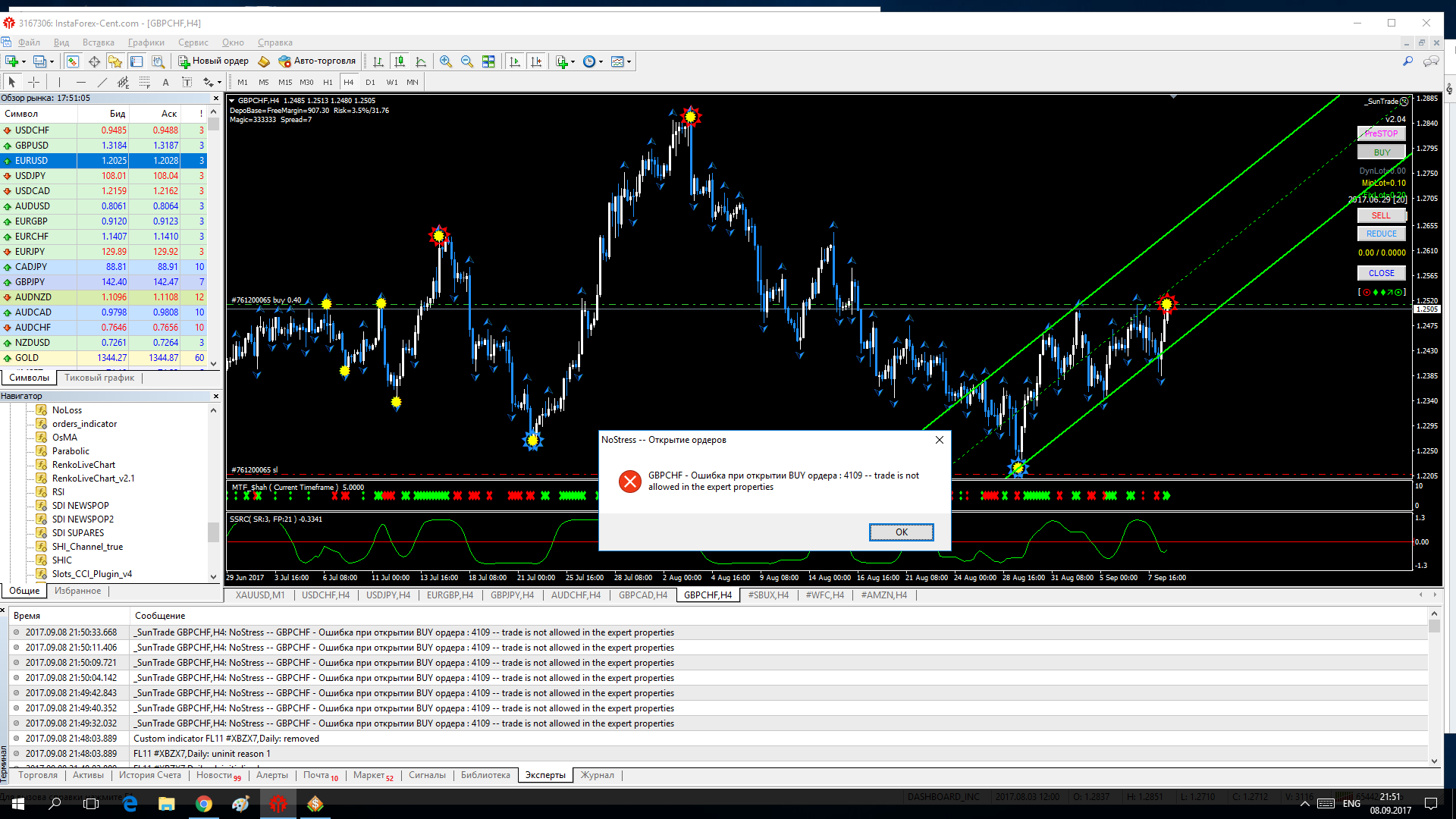Click the zoom out chart magnifier icon

467,61
